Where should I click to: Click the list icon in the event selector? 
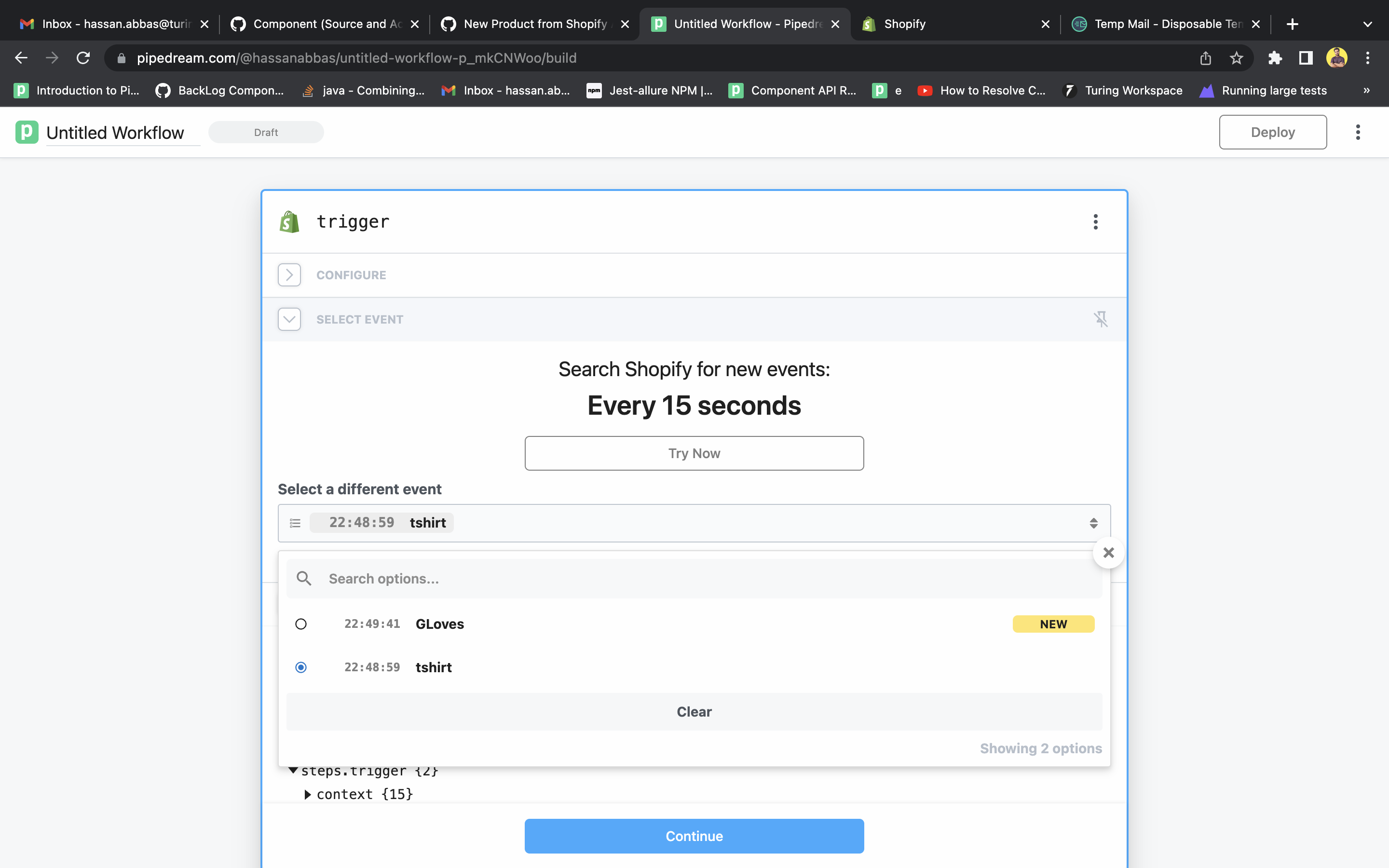click(295, 522)
